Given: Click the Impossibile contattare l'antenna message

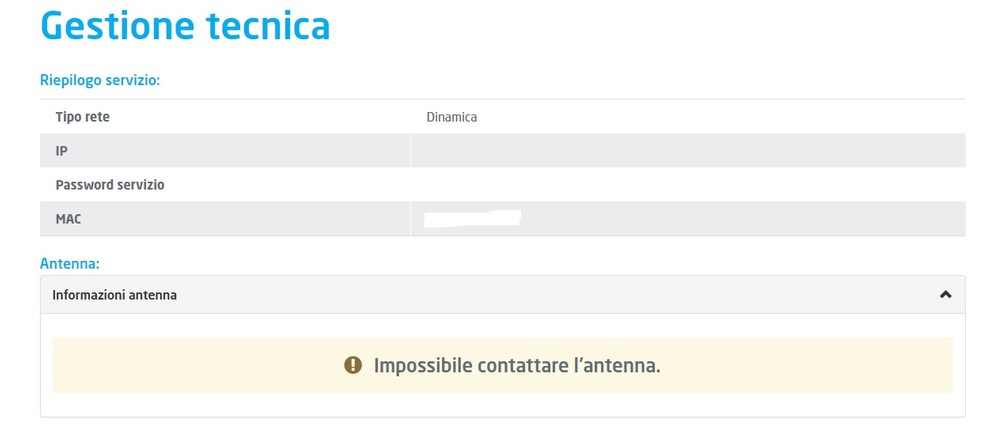Looking at the screenshot, I should coord(517,365).
